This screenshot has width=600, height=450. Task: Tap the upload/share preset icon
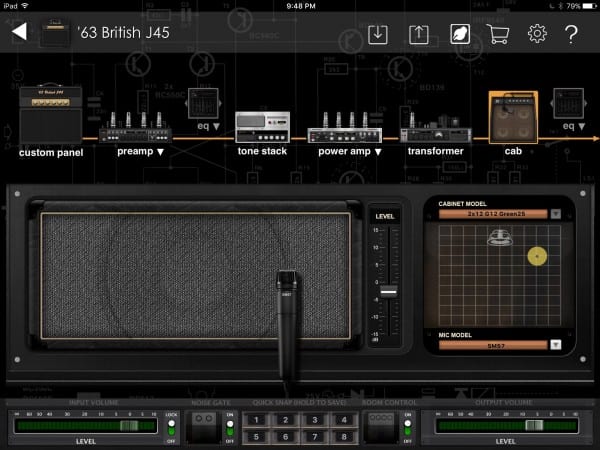pos(419,34)
